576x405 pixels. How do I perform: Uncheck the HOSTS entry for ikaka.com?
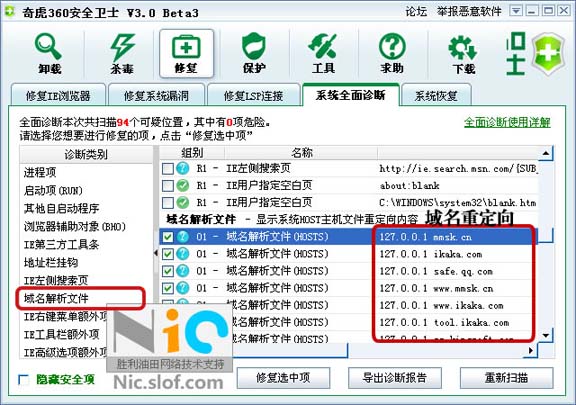(x=168, y=254)
